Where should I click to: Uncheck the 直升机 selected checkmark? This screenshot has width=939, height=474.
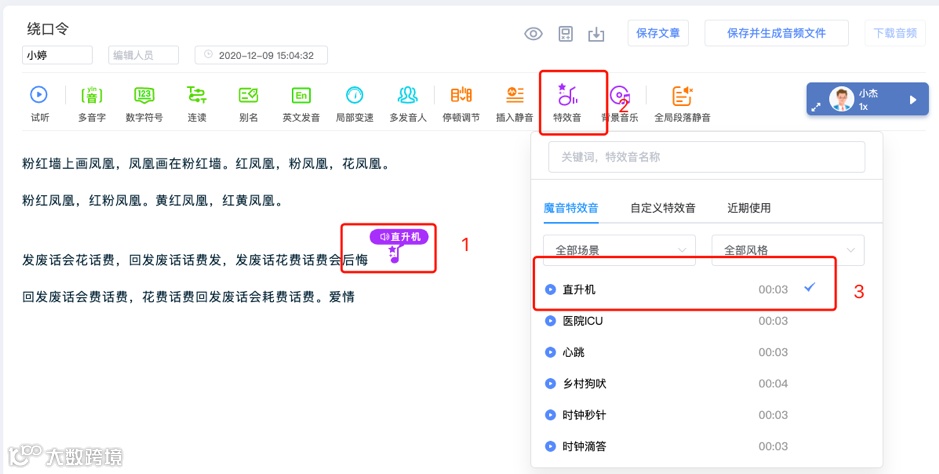[810, 288]
